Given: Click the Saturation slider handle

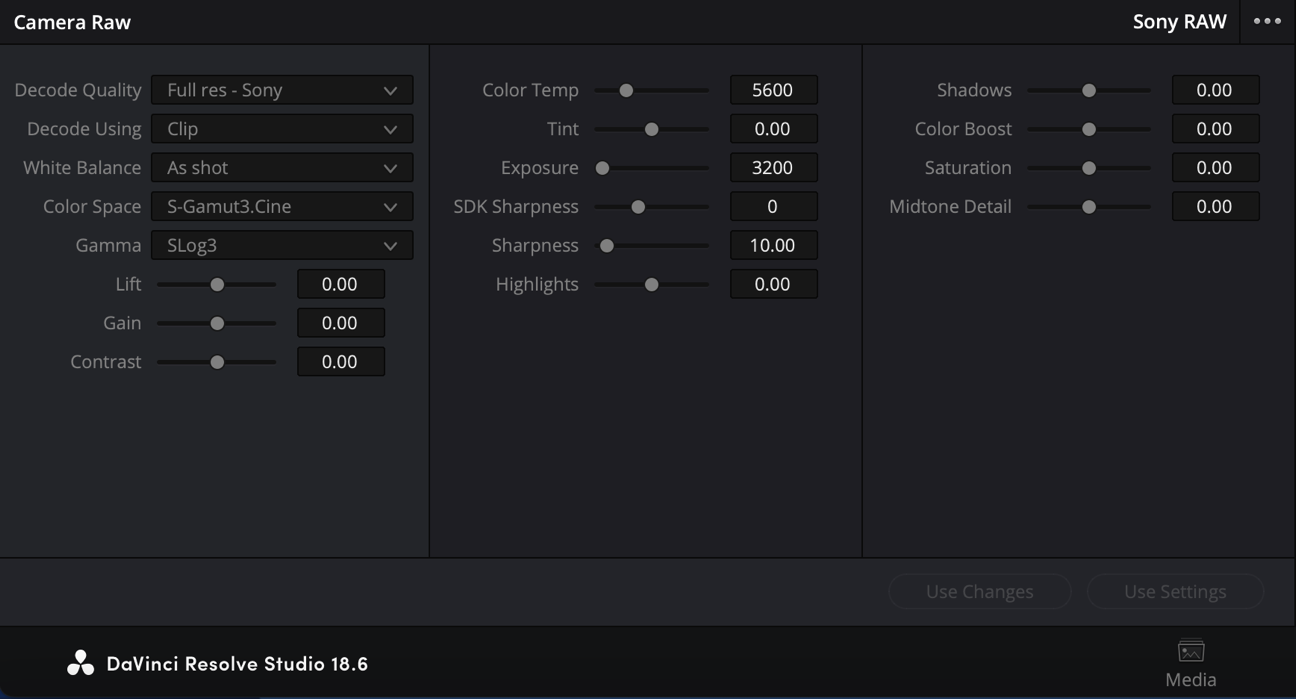Looking at the screenshot, I should pyautogui.click(x=1089, y=168).
